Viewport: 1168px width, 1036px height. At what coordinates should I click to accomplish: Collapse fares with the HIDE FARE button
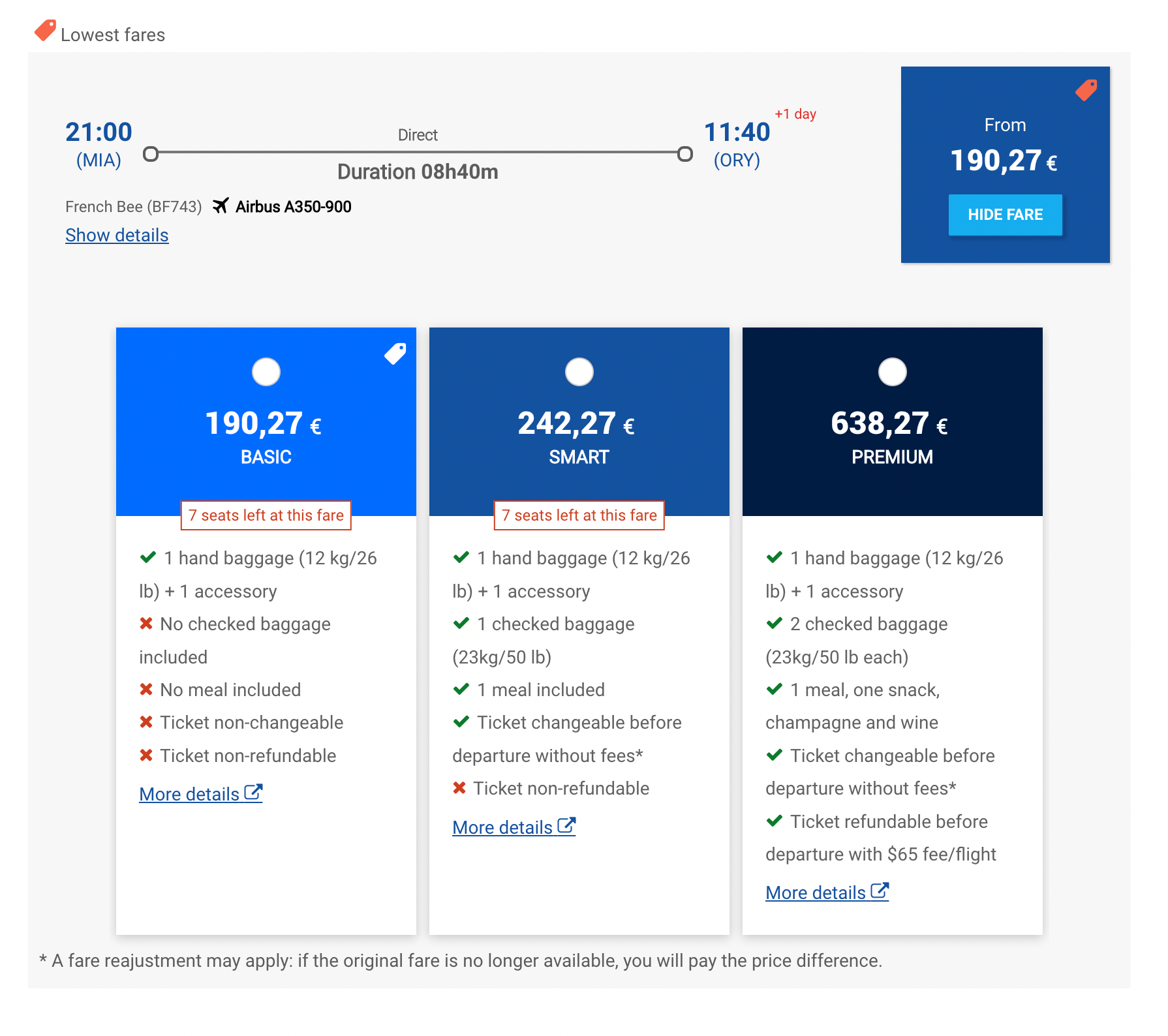coord(1005,215)
